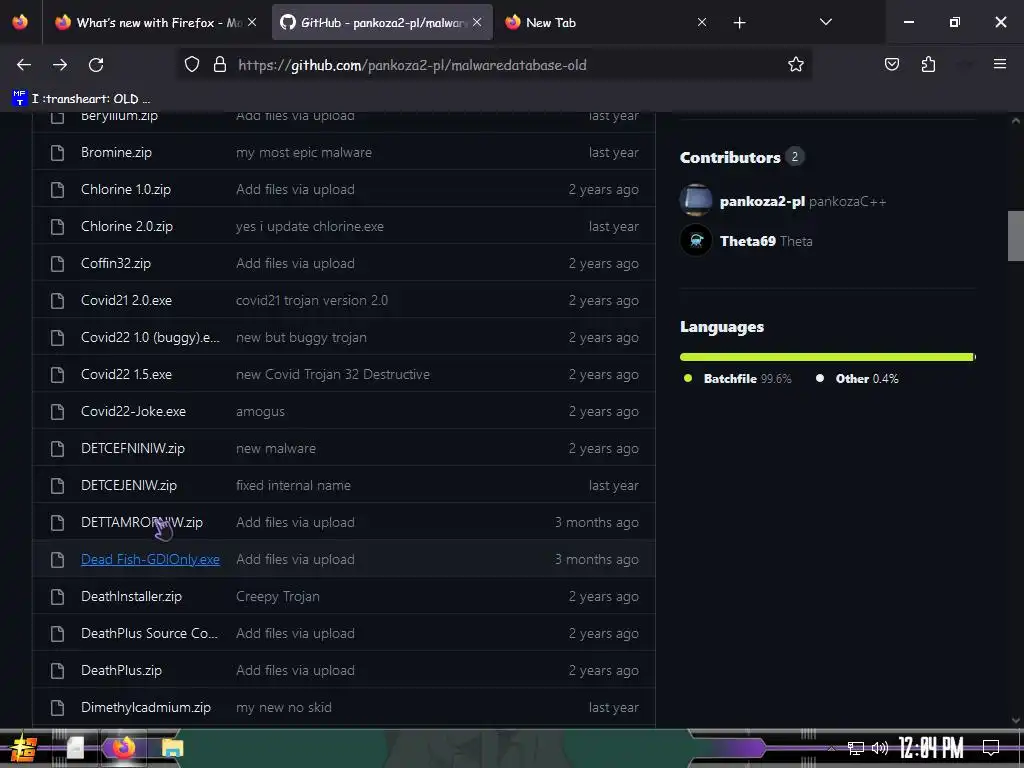The image size is (1024, 768).
Task: Click the Batchfile language bar
Action: (x=826, y=357)
